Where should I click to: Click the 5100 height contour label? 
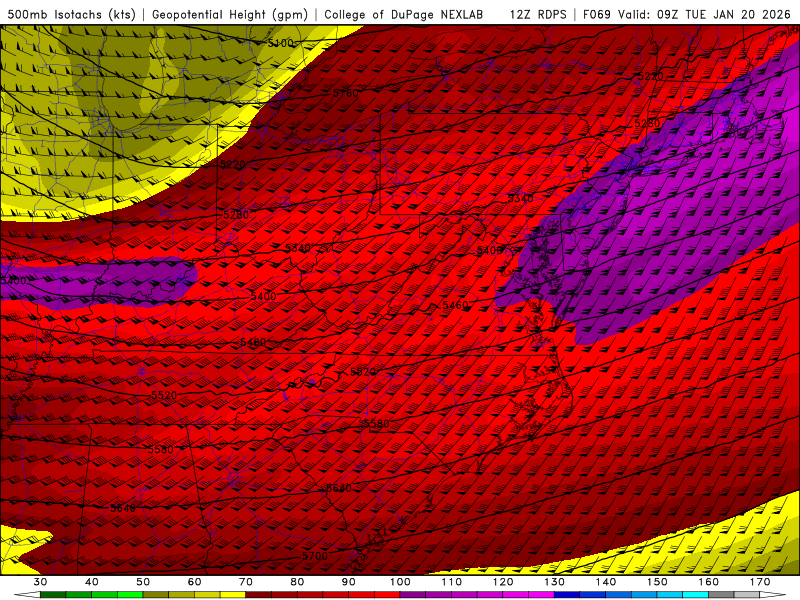281,43
